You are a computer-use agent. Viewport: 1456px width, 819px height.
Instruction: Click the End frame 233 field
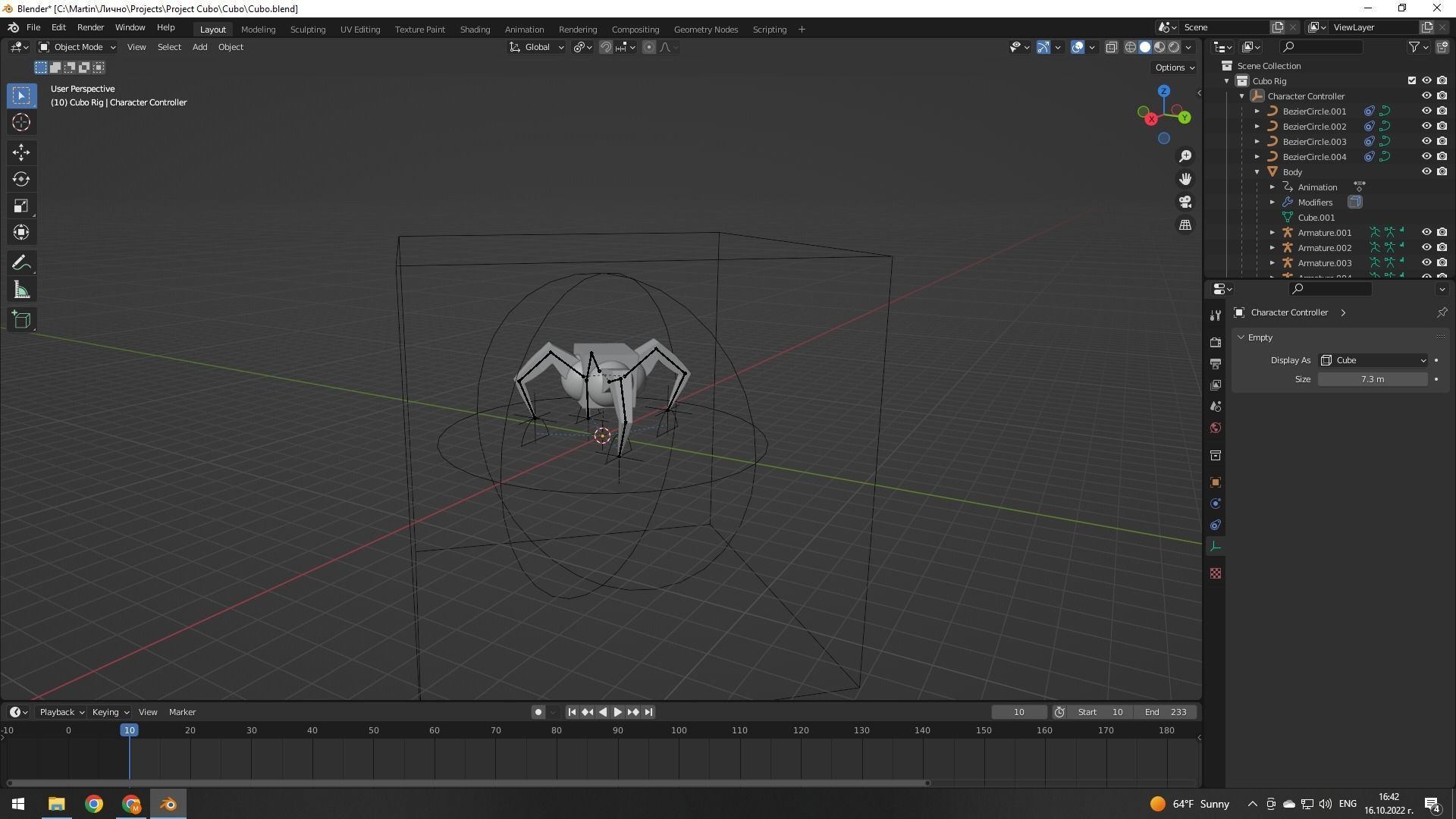click(x=1166, y=712)
